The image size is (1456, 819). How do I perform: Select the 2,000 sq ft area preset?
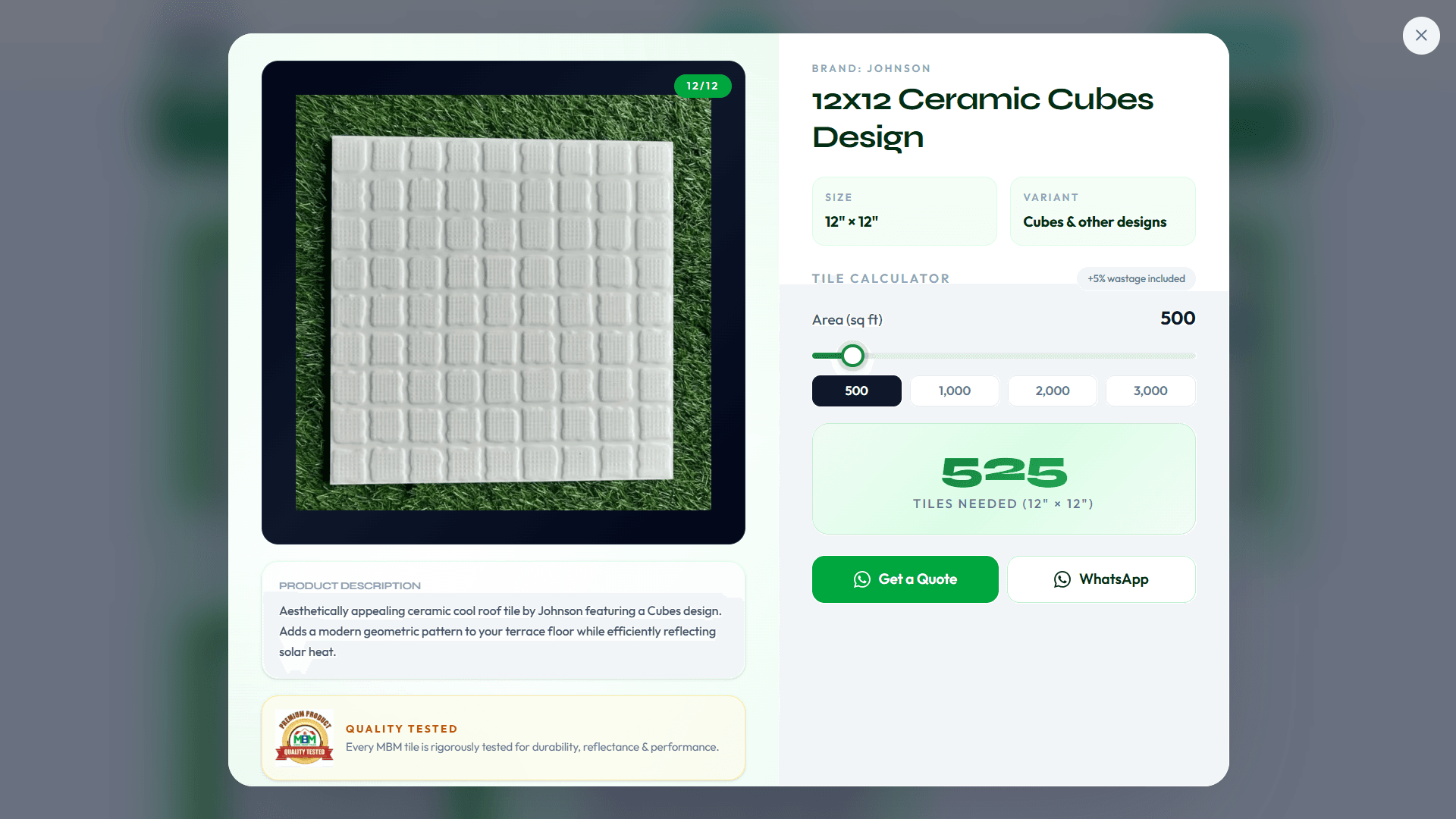[x=1053, y=391]
